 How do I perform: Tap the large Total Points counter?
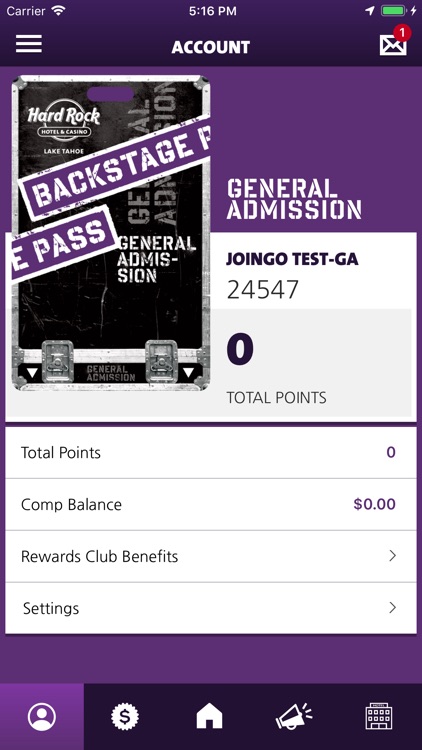click(x=240, y=349)
